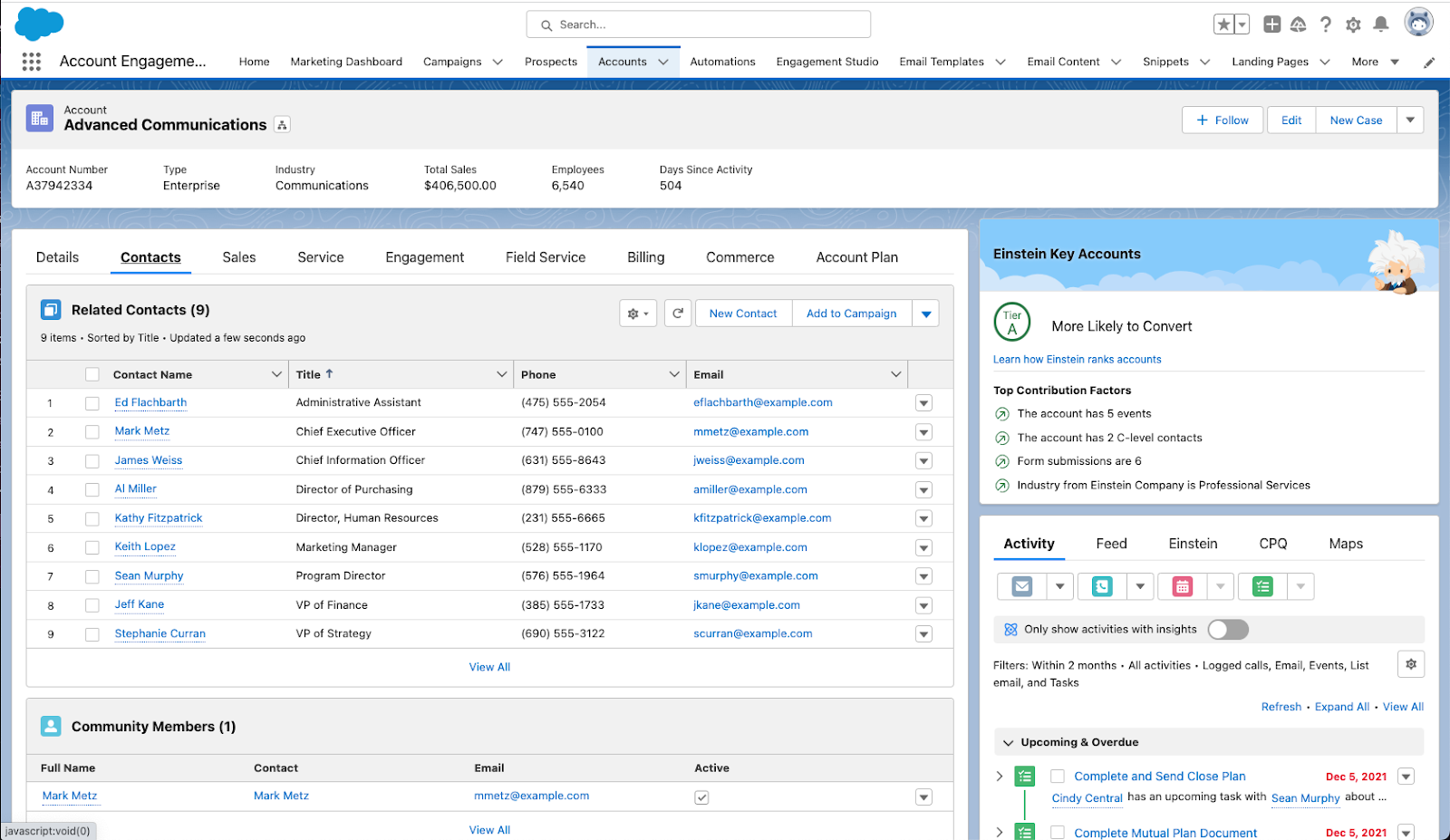
Task: Click the new event calendar icon
Action: (x=1182, y=586)
